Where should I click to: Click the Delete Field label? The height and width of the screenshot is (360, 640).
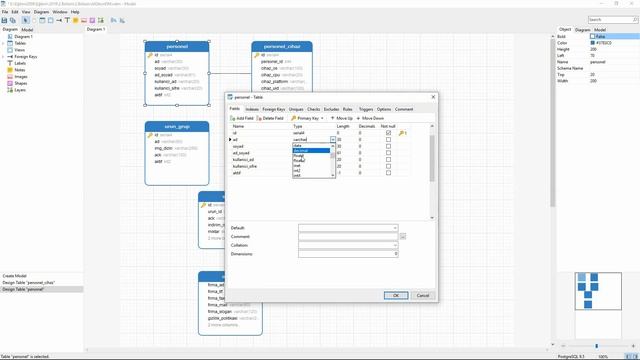[273, 118]
